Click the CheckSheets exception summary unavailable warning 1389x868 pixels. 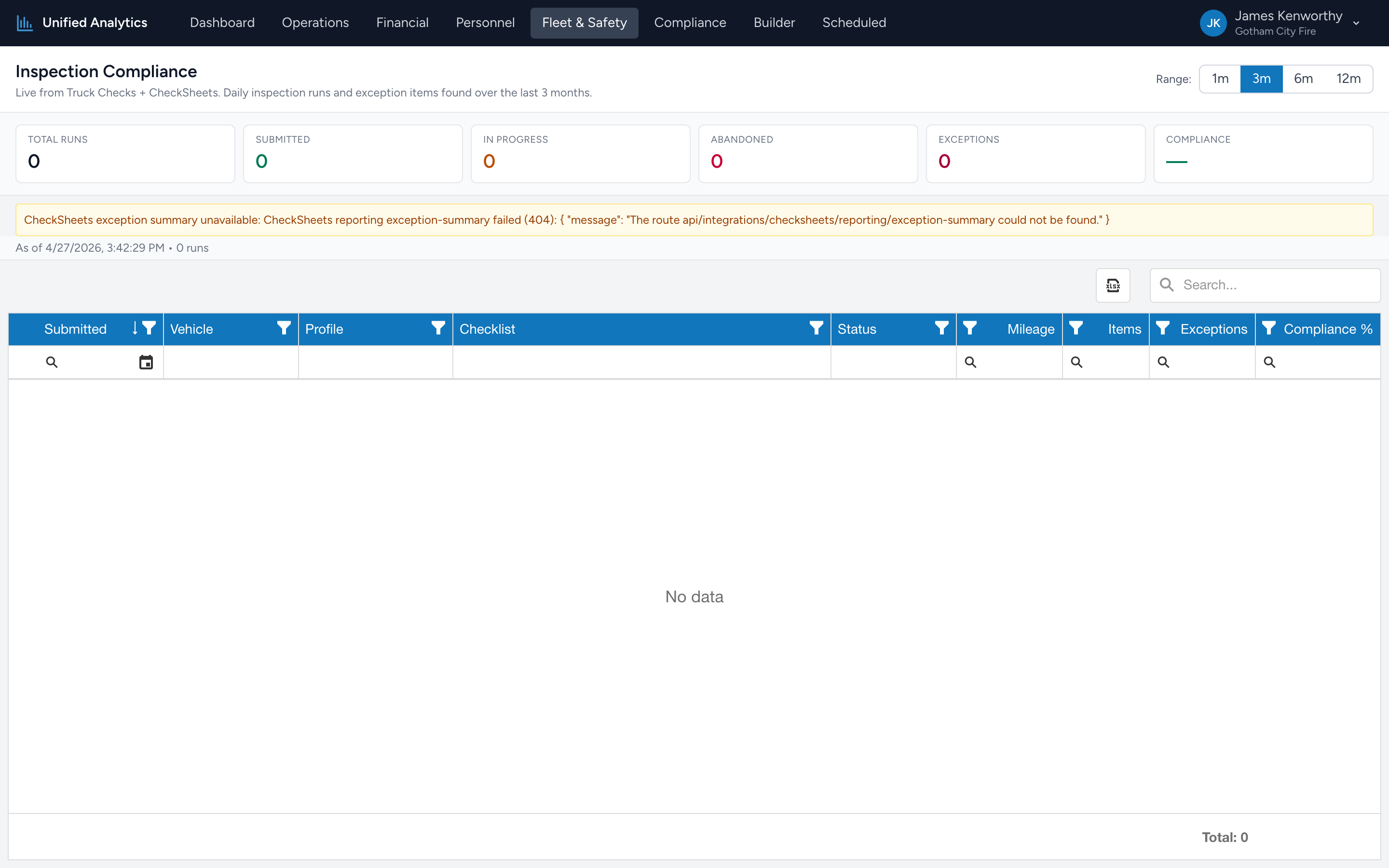(x=694, y=220)
